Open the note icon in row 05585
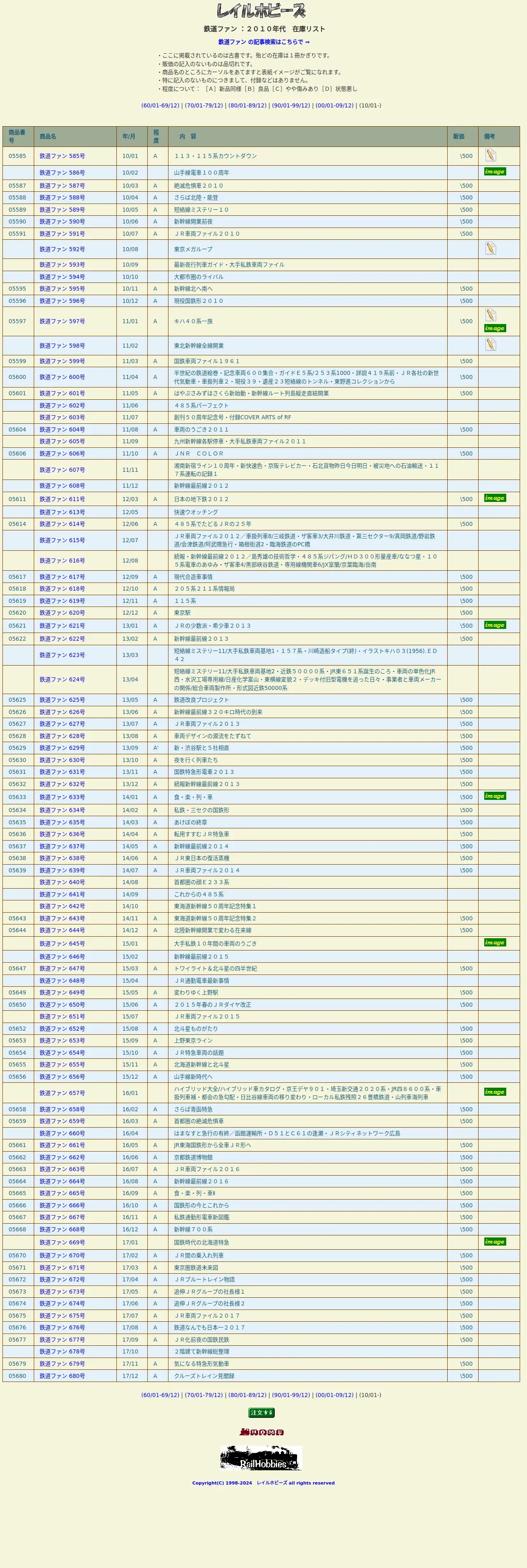The width and height of the screenshot is (527, 1568). coord(490,155)
